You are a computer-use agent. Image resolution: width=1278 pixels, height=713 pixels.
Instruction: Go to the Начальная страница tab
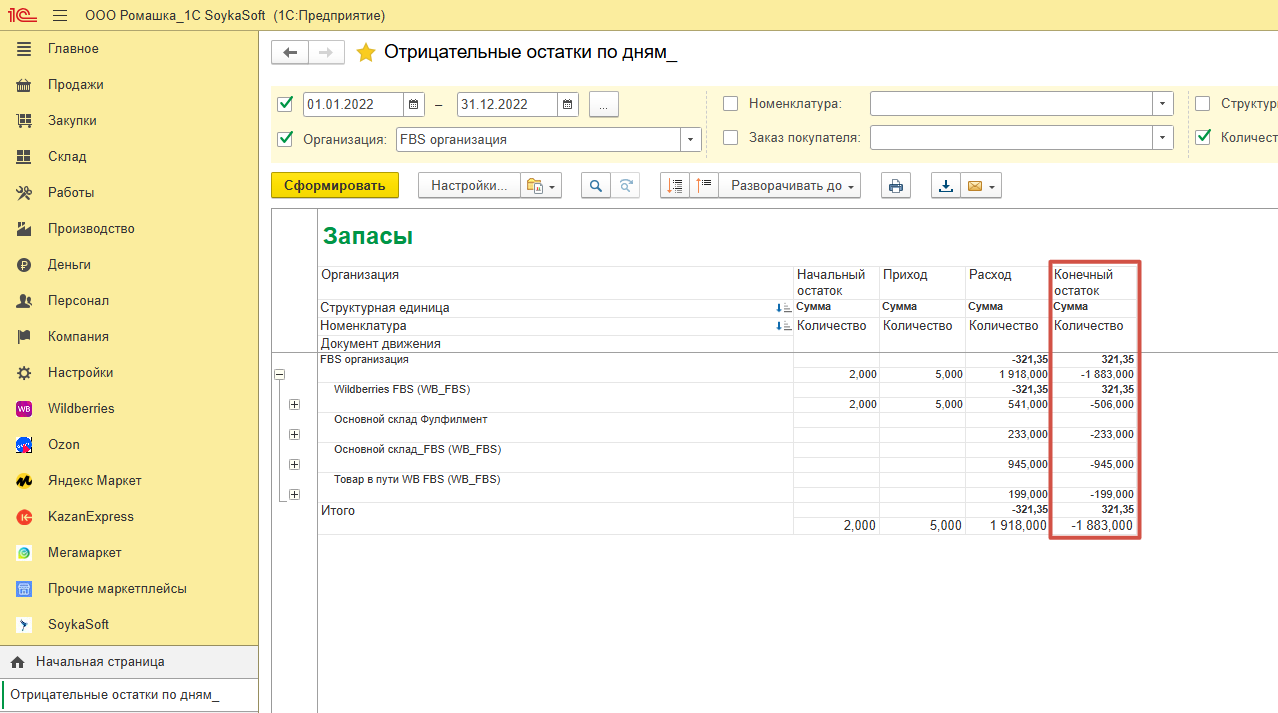click(x=100, y=661)
